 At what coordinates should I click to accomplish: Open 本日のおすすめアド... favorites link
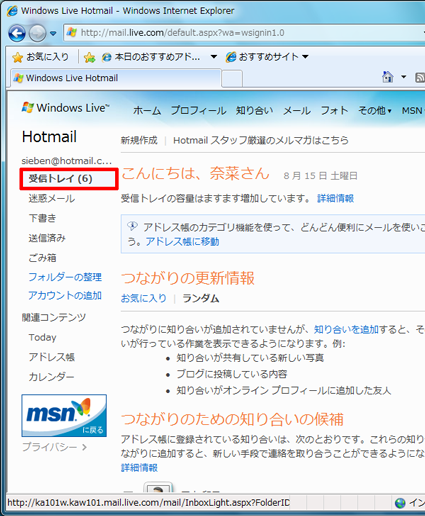151,57
